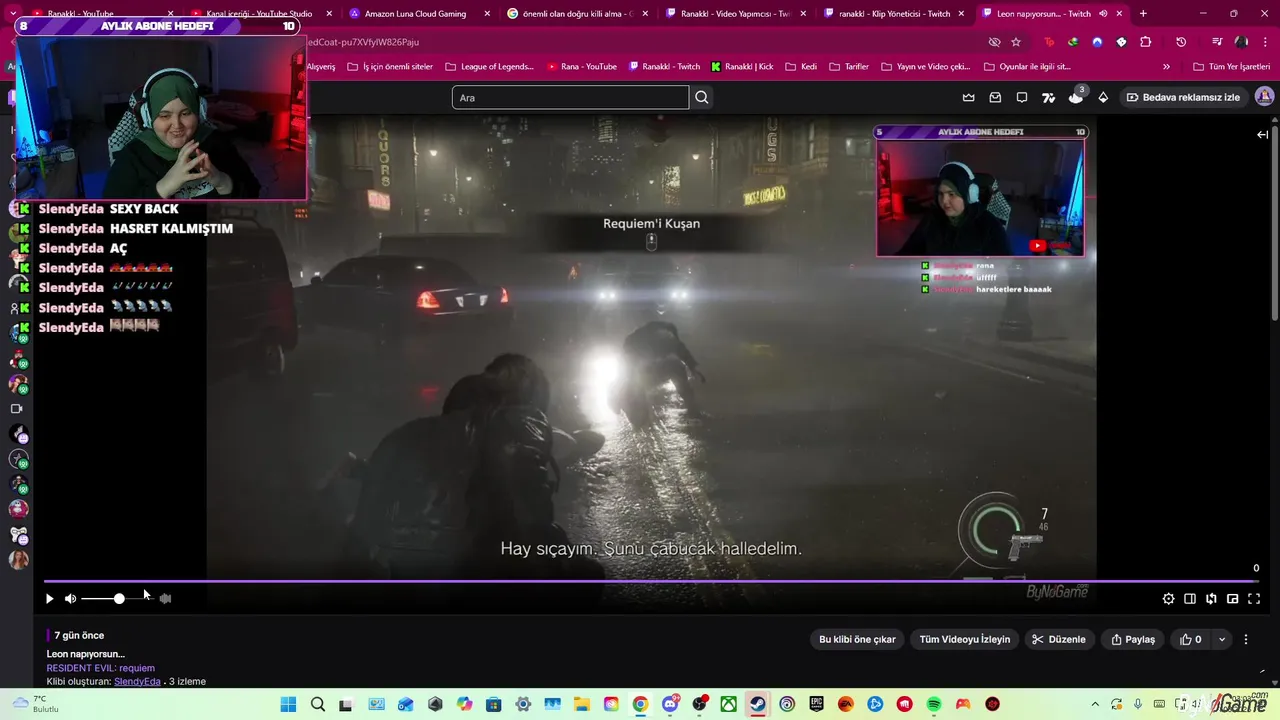The height and width of the screenshot is (720, 1280).
Task: Open 'Kedi' bookmark folder
Action: tap(801, 67)
